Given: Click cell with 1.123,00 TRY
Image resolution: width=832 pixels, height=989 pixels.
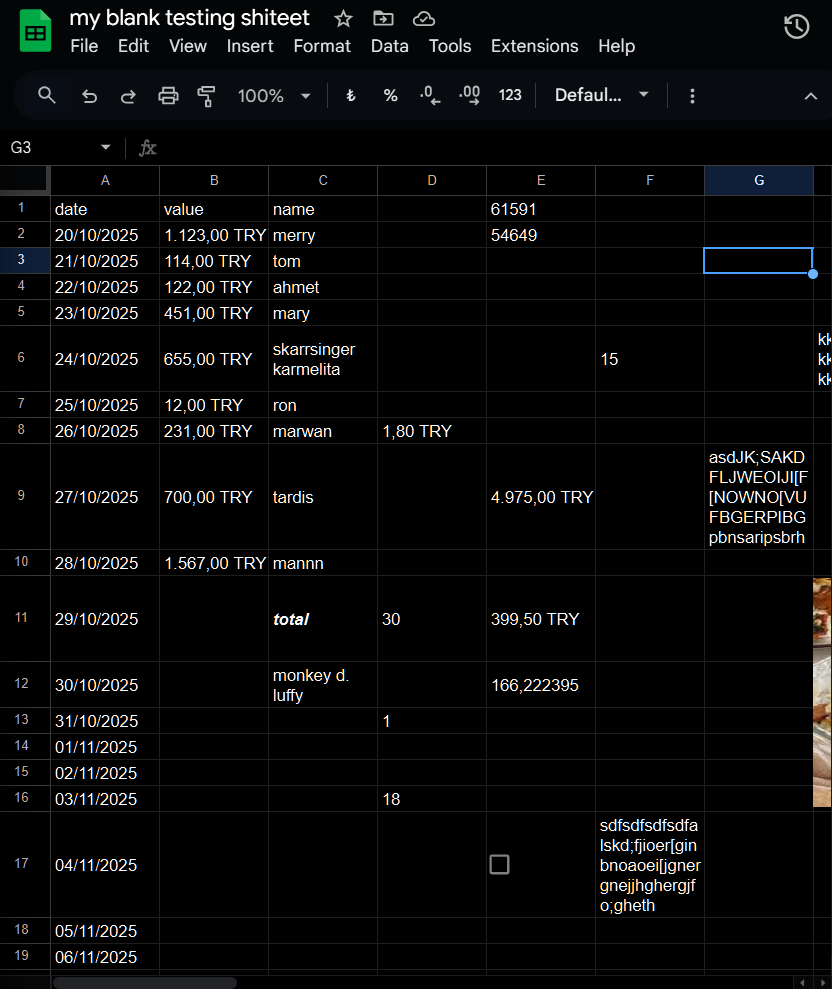Looking at the screenshot, I should point(214,235).
